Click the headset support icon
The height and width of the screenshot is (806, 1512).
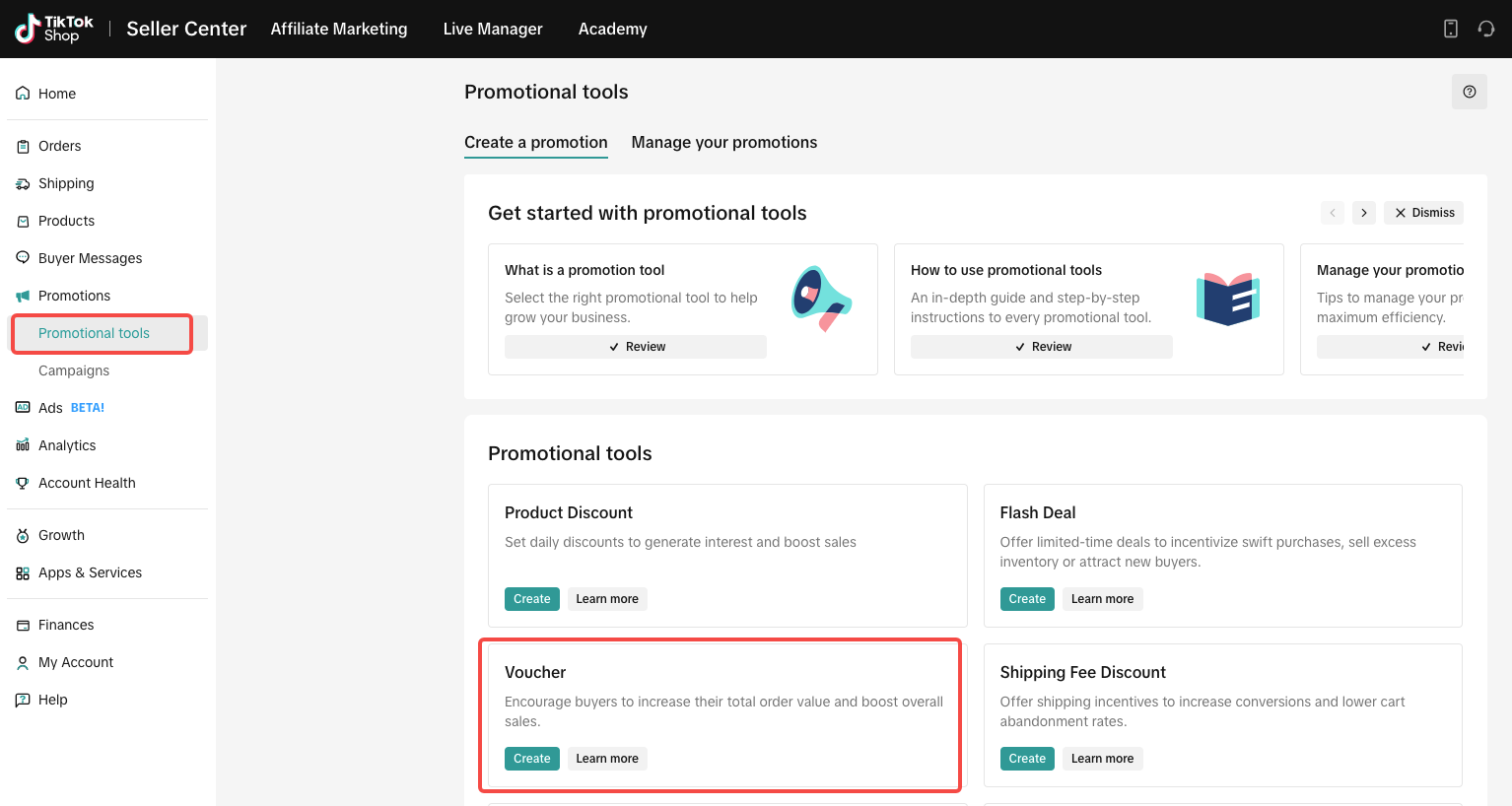1485,29
